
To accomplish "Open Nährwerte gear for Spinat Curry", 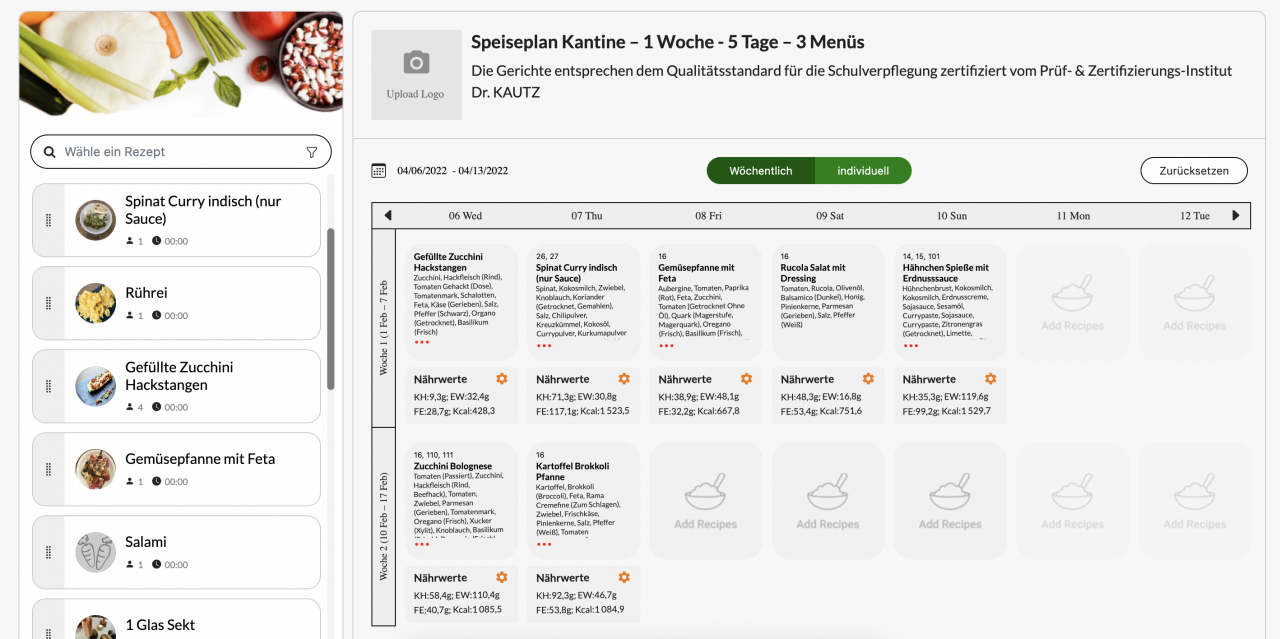I will click(x=624, y=379).
